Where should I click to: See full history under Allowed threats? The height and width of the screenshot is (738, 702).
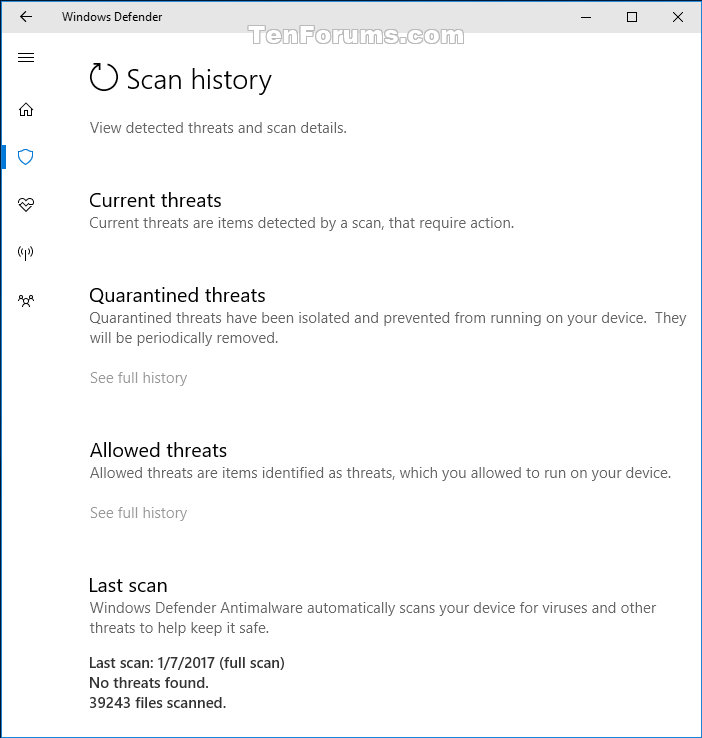click(x=138, y=513)
